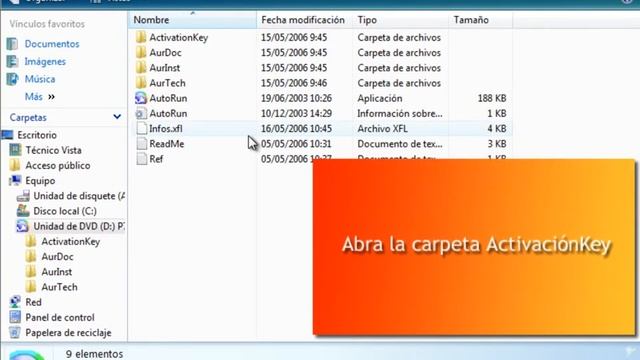Click the AurTech folder icon in the file list
640x360 pixels.
tap(141, 82)
